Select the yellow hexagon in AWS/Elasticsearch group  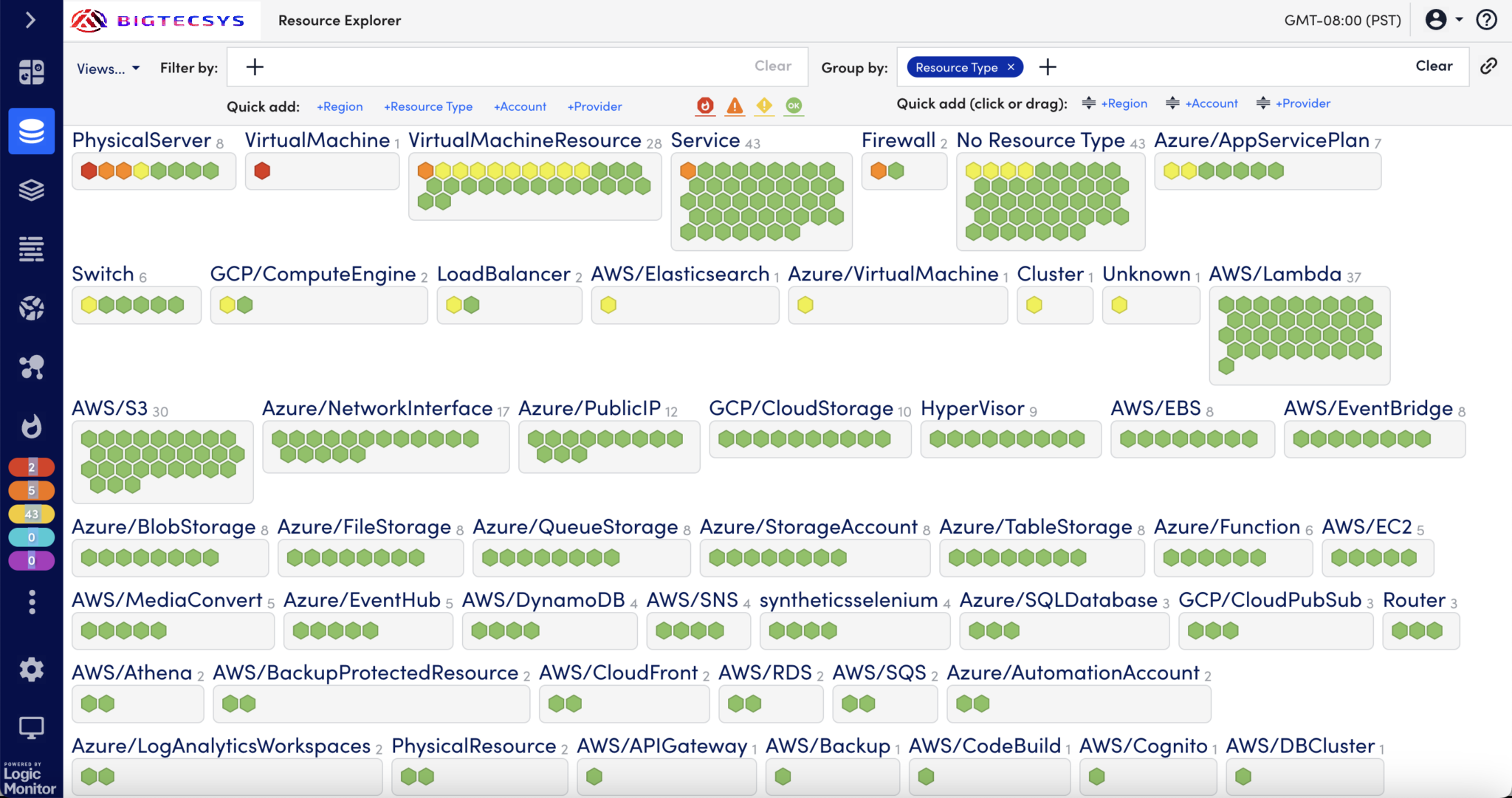608,305
